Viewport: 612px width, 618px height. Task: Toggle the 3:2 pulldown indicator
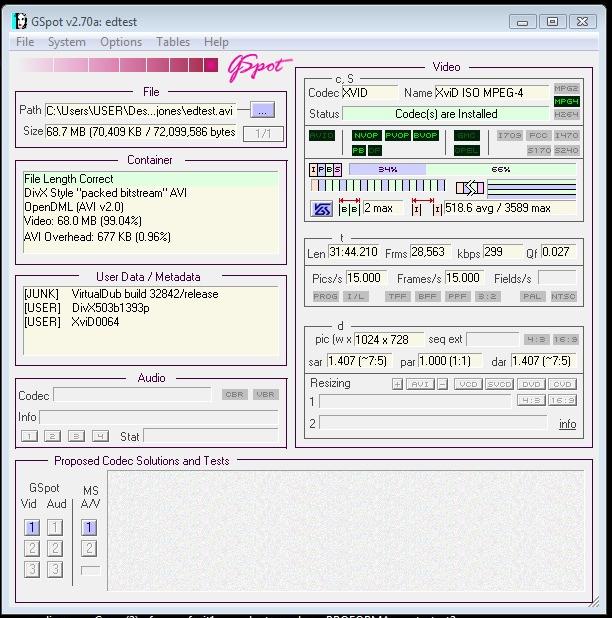[x=487, y=296]
